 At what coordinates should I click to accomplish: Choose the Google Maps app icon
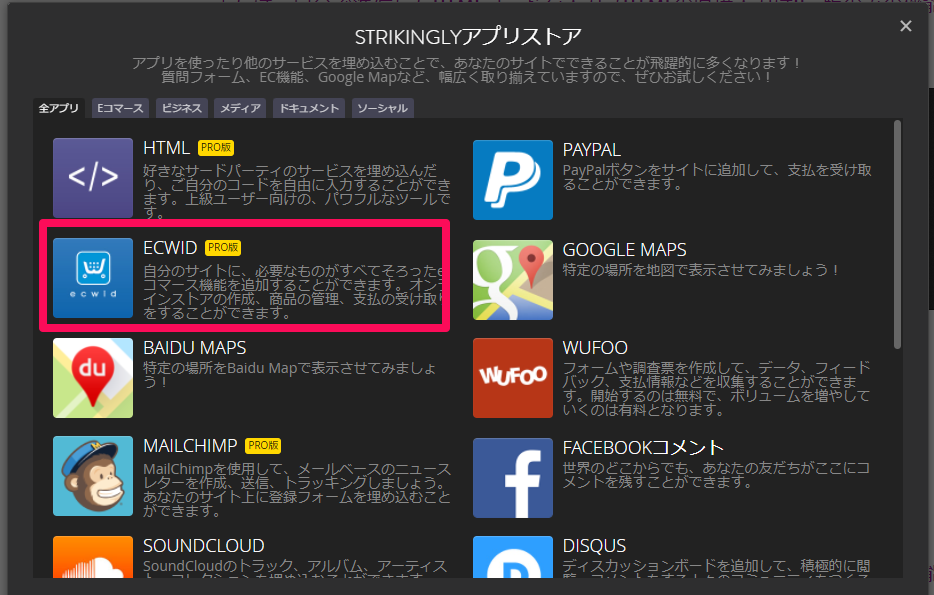pos(513,280)
